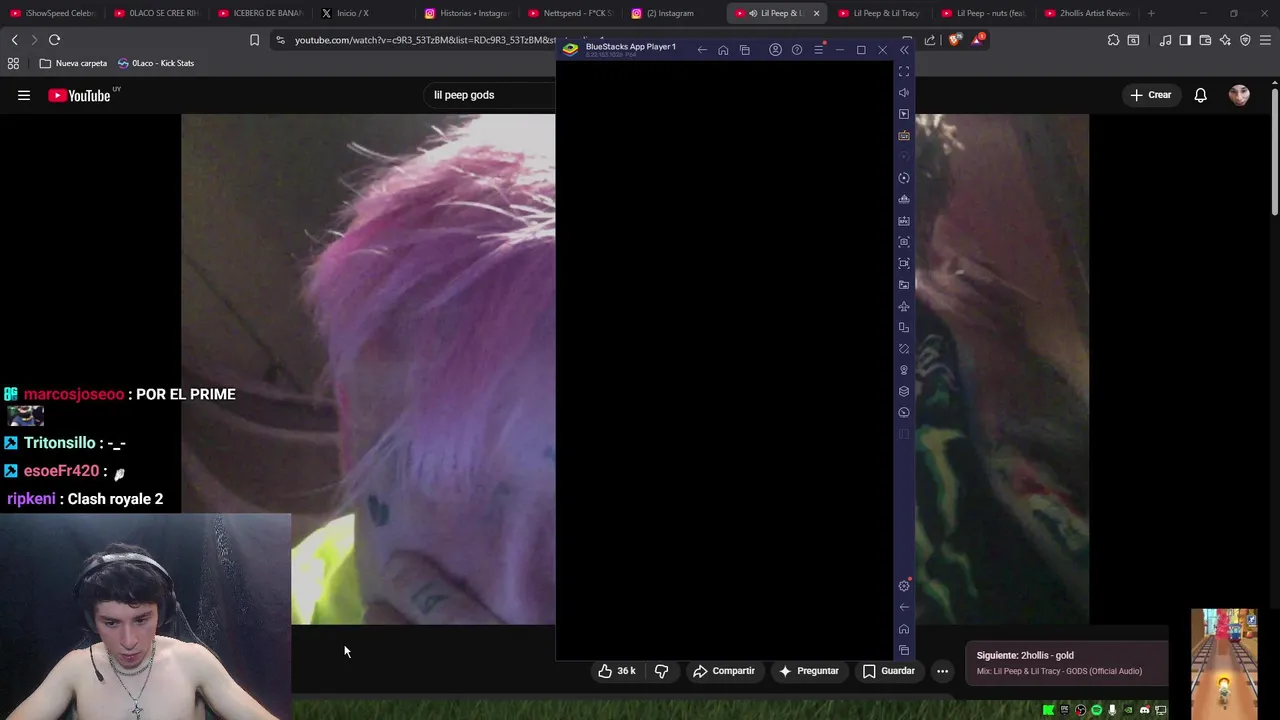This screenshot has width=1280, height=720.
Task: Dislike the YouTube video
Action: 661,671
